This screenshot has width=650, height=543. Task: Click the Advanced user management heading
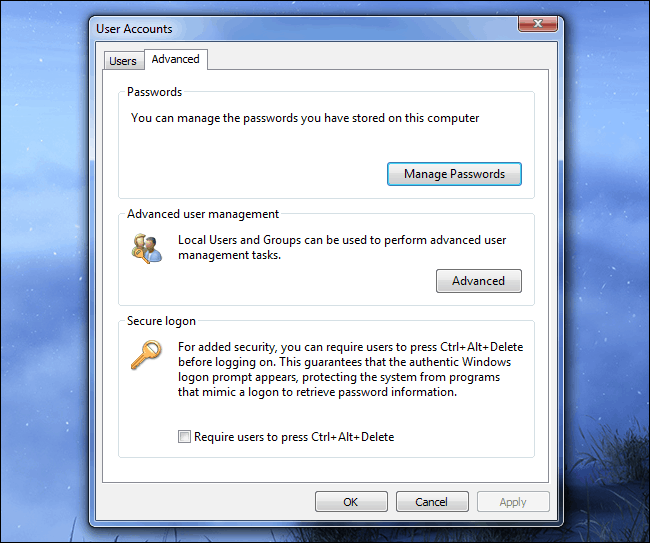tap(203, 214)
